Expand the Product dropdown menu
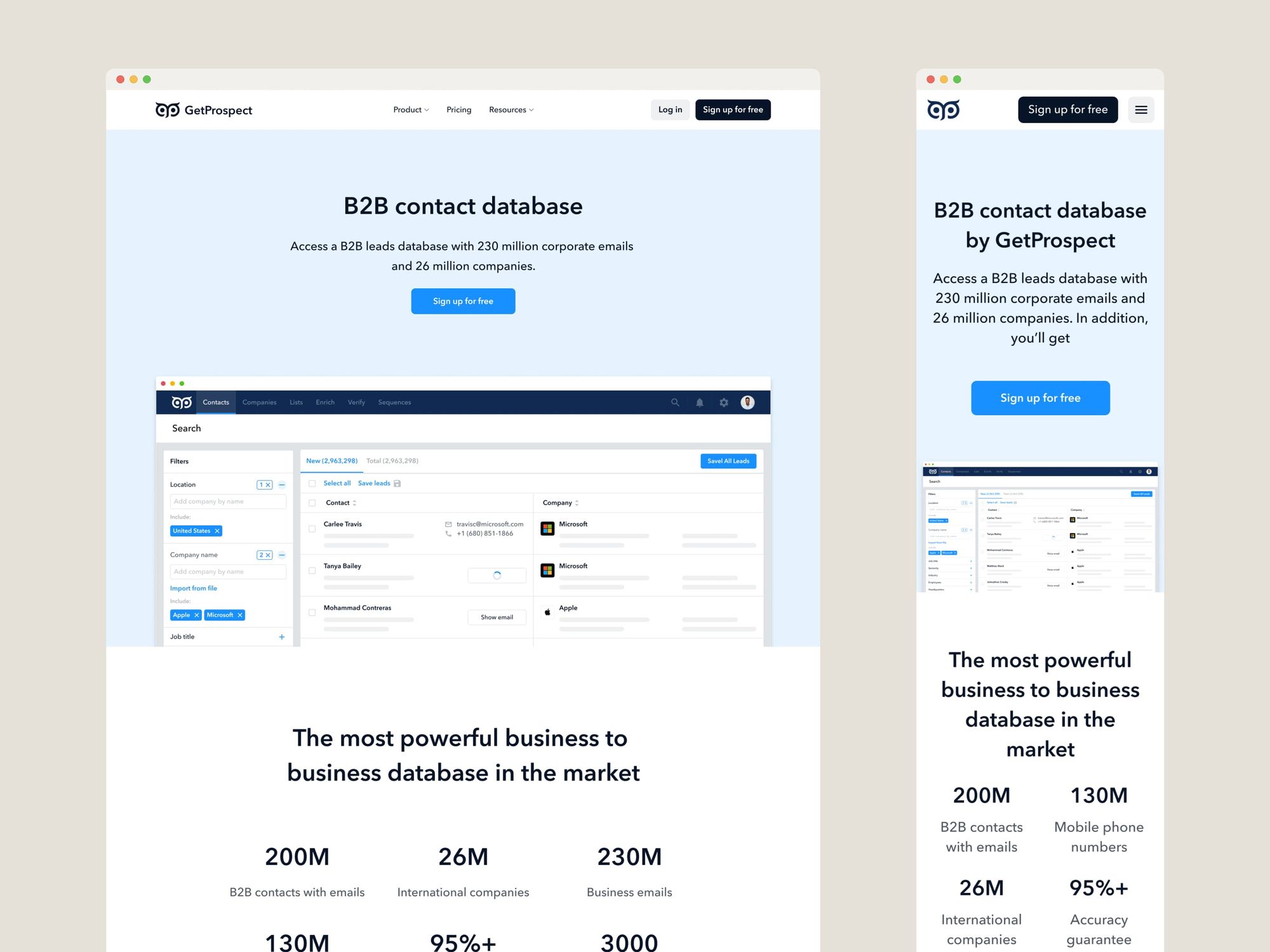The image size is (1270, 952). (411, 110)
